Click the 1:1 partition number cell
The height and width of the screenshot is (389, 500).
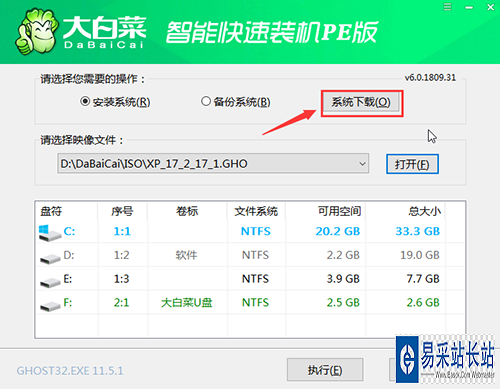(x=122, y=231)
